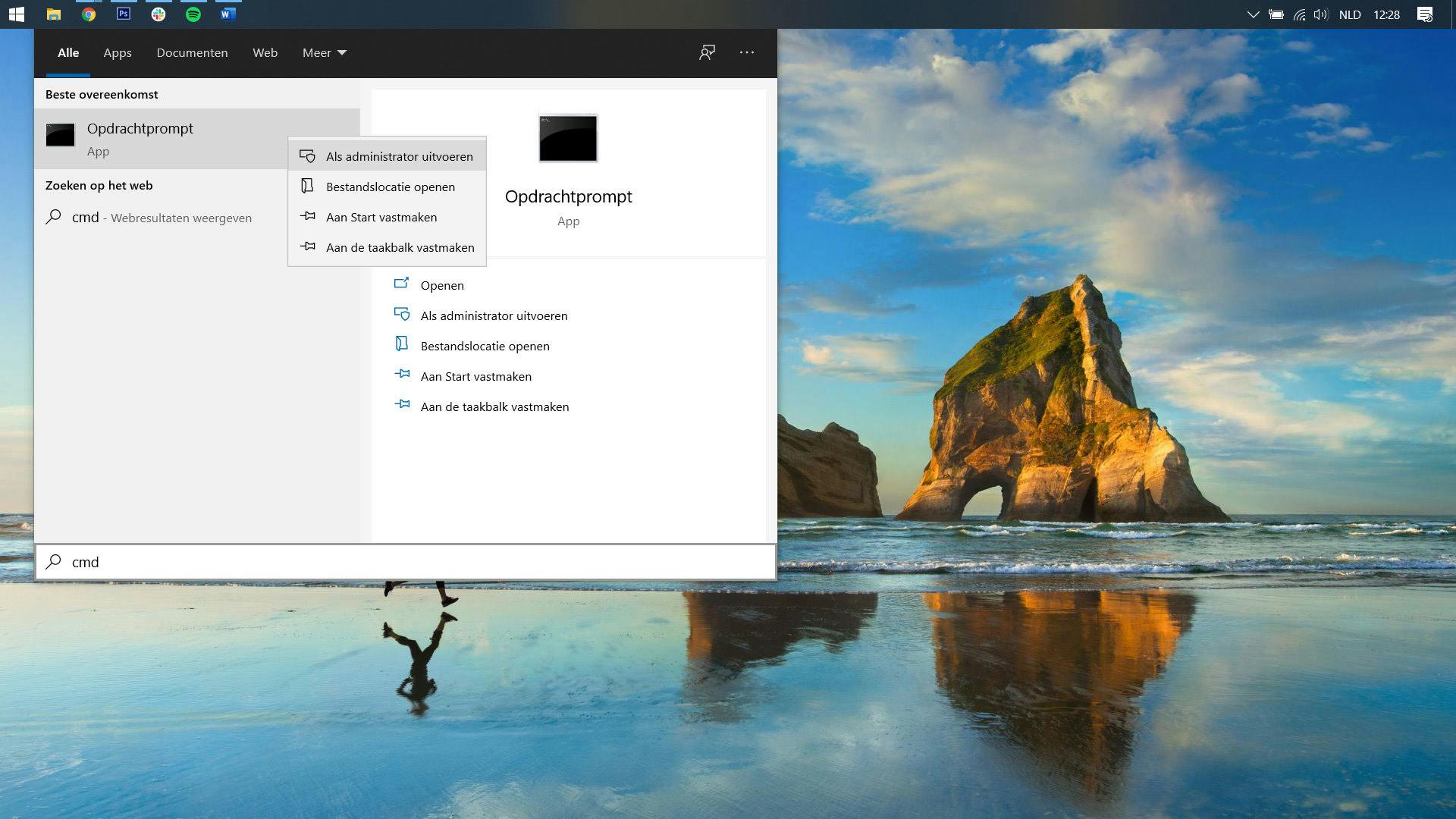Click Openen in the details pane
This screenshot has height=819, width=1456.
click(x=442, y=285)
